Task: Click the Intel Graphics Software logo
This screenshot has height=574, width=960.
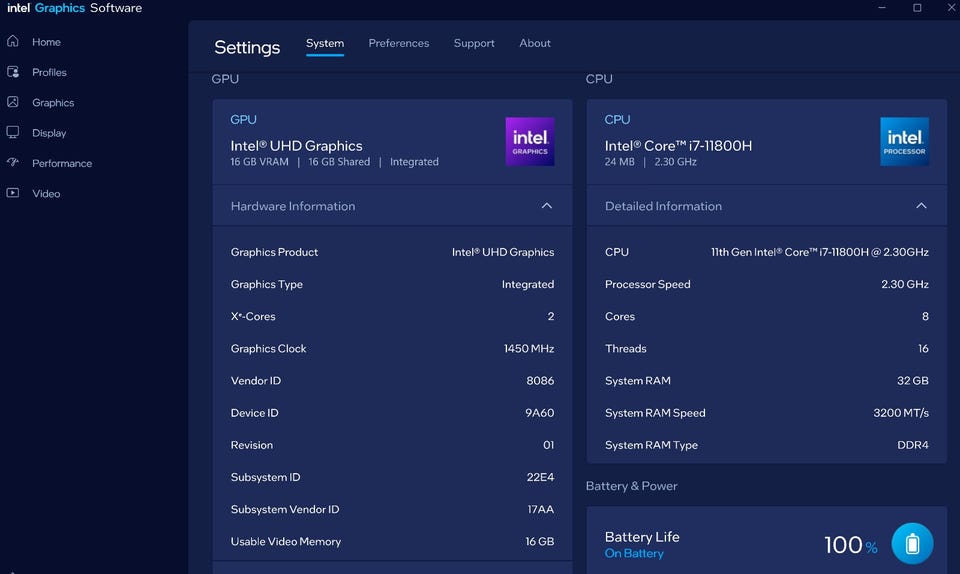Action: pyautogui.click(x=75, y=8)
